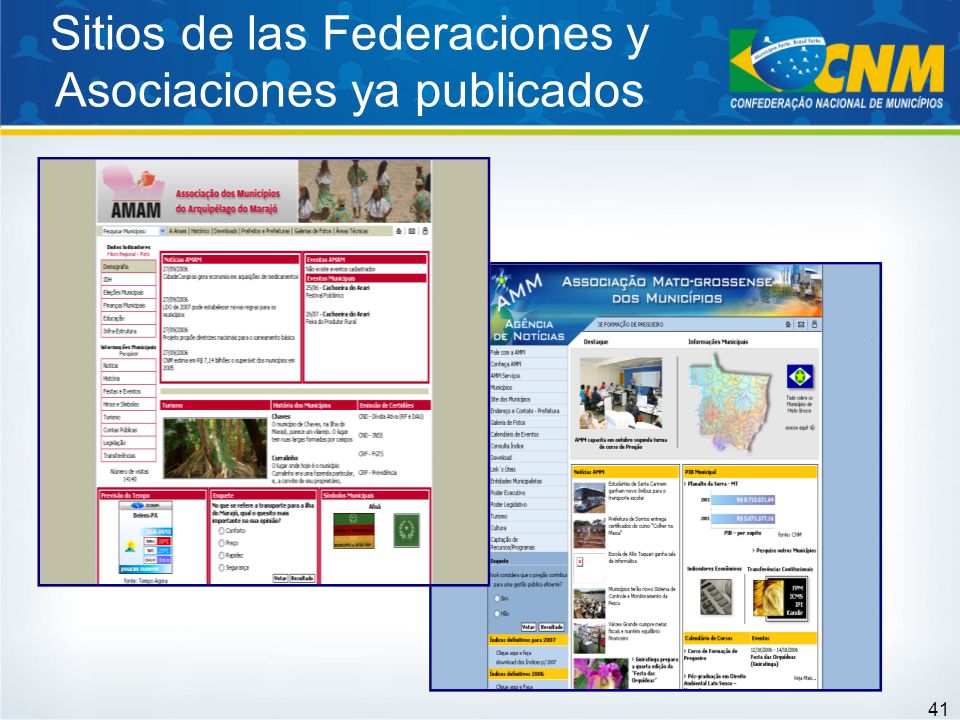Click the orchid flower news photo

coord(601,673)
